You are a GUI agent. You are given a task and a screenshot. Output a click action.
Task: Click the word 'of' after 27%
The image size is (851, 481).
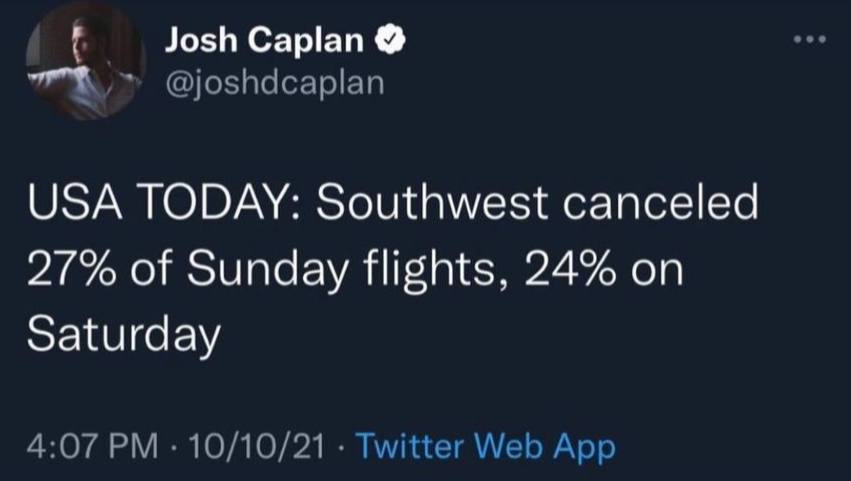click(x=151, y=268)
